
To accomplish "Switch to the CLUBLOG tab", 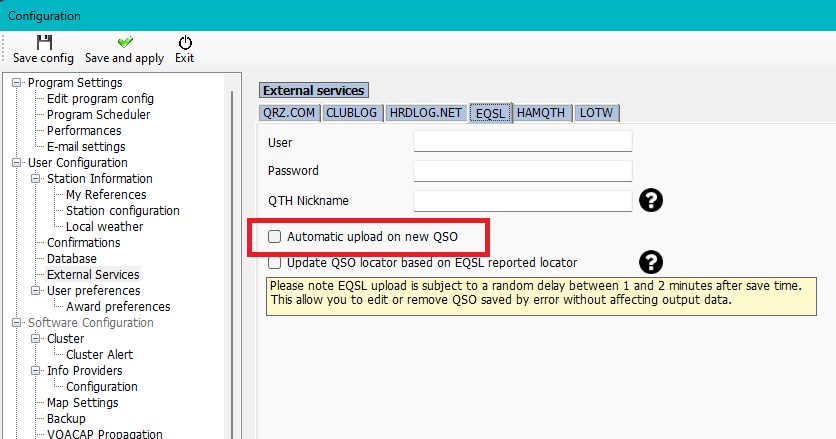I will point(351,113).
